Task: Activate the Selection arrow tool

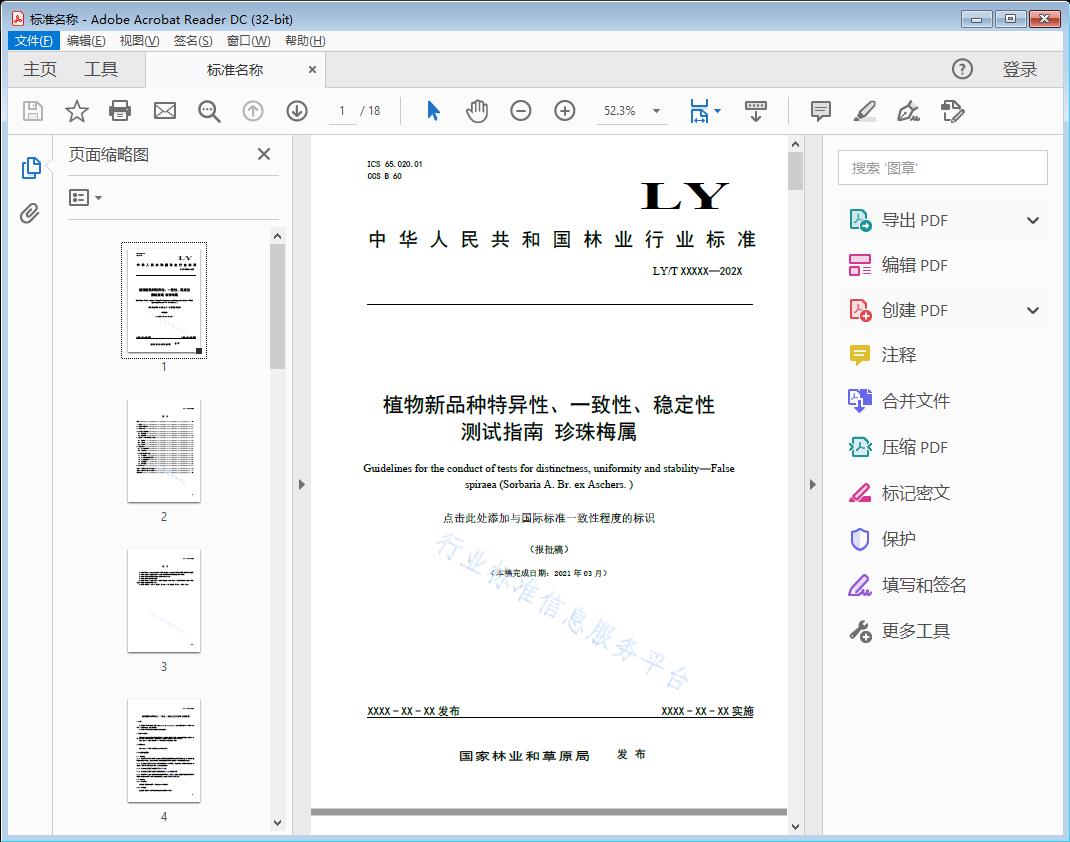Action: (x=433, y=111)
